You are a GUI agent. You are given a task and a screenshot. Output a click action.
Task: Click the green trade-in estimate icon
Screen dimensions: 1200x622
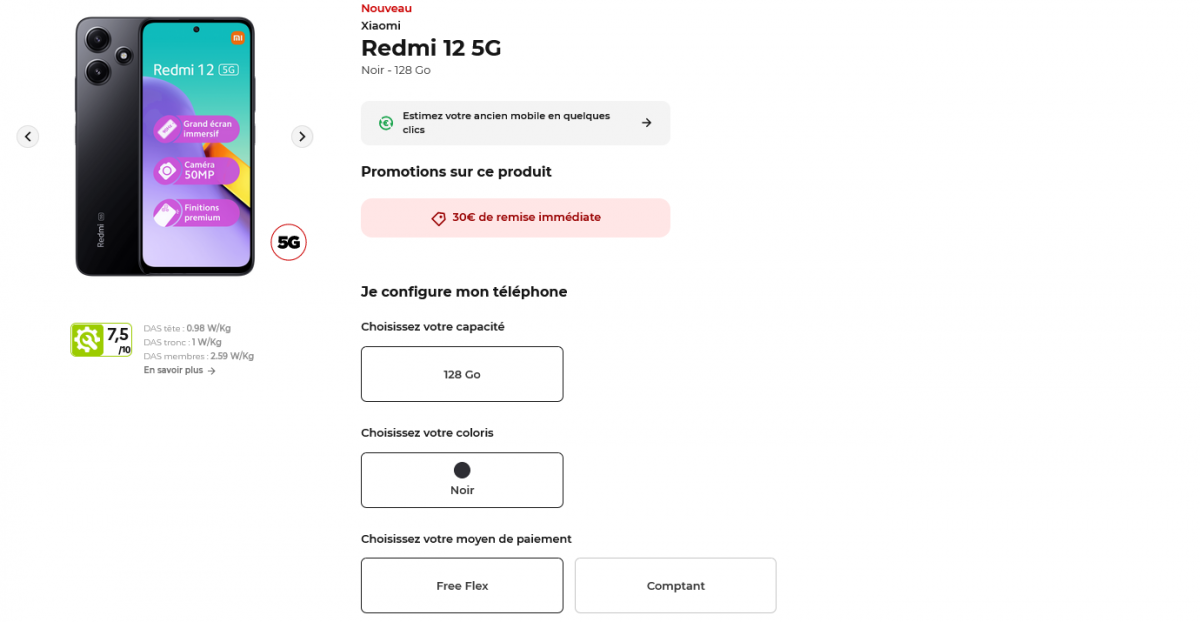pyautogui.click(x=386, y=123)
